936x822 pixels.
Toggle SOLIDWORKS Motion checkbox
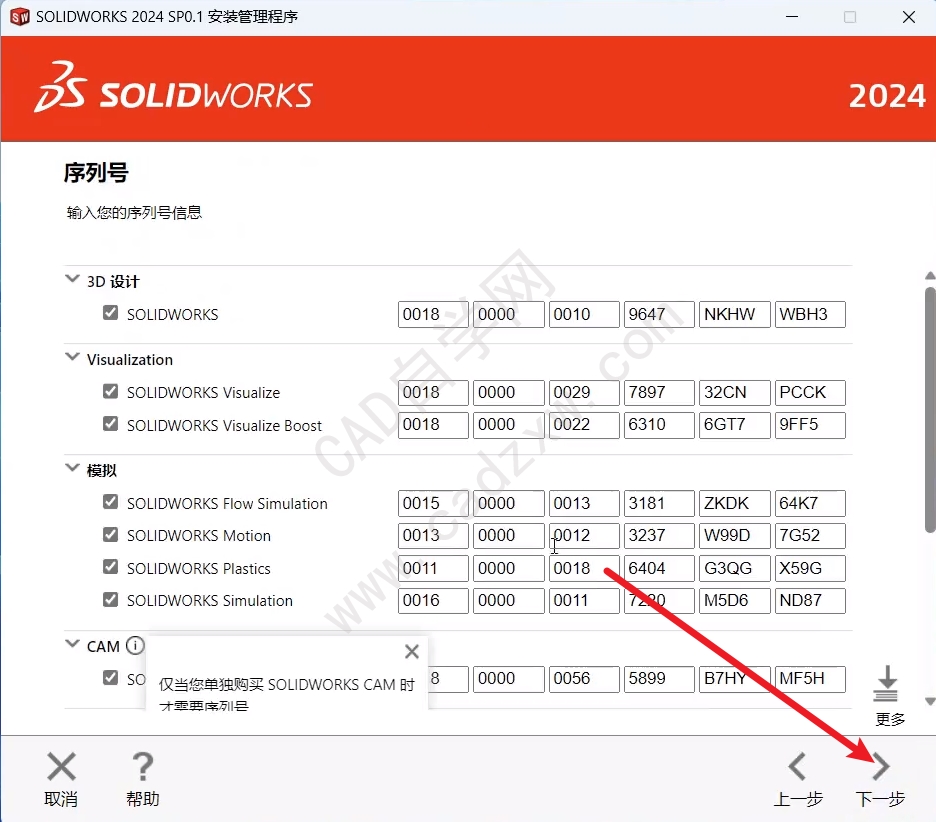[110, 534]
